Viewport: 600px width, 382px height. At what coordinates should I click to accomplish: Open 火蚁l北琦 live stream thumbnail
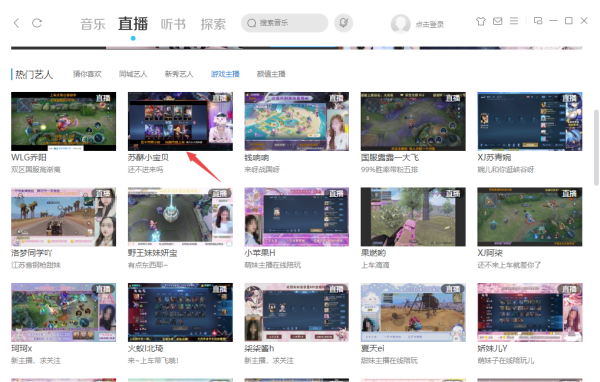pos(180,312)
